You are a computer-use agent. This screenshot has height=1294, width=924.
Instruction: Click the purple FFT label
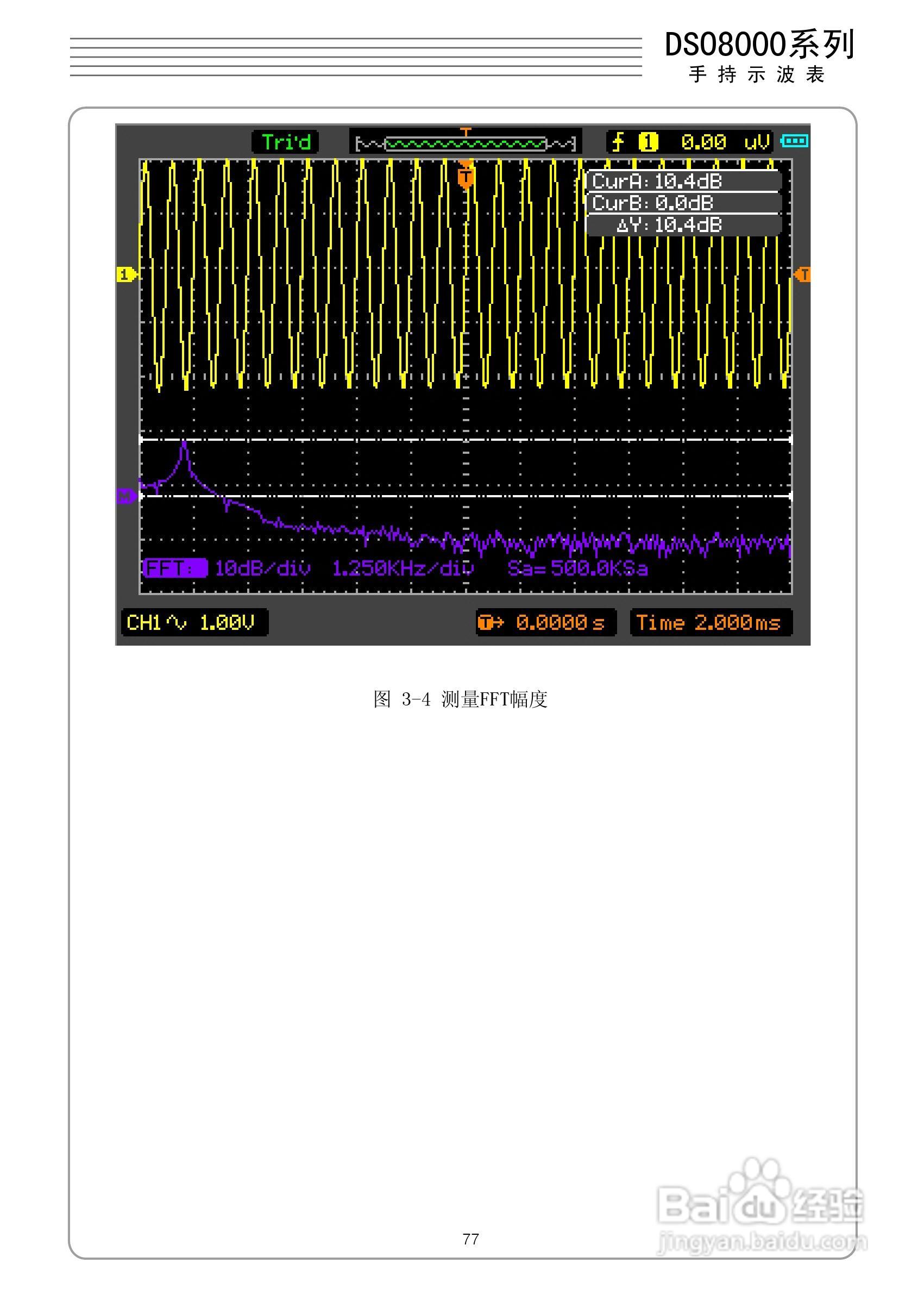[175, 567]
